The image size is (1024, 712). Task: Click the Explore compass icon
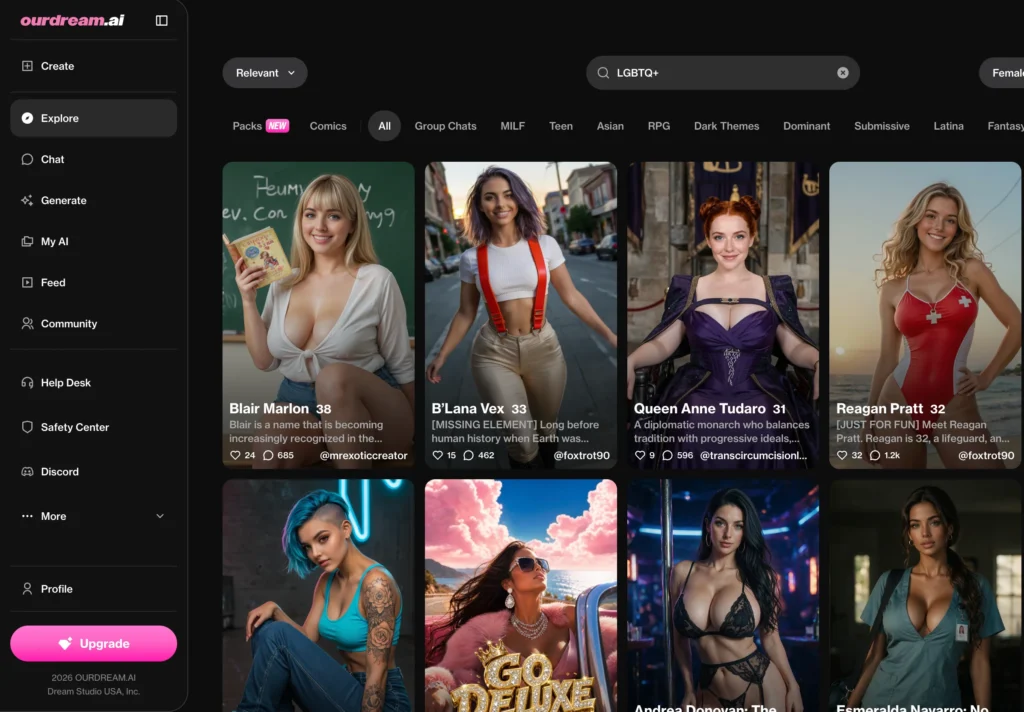[x=27, y=118]
